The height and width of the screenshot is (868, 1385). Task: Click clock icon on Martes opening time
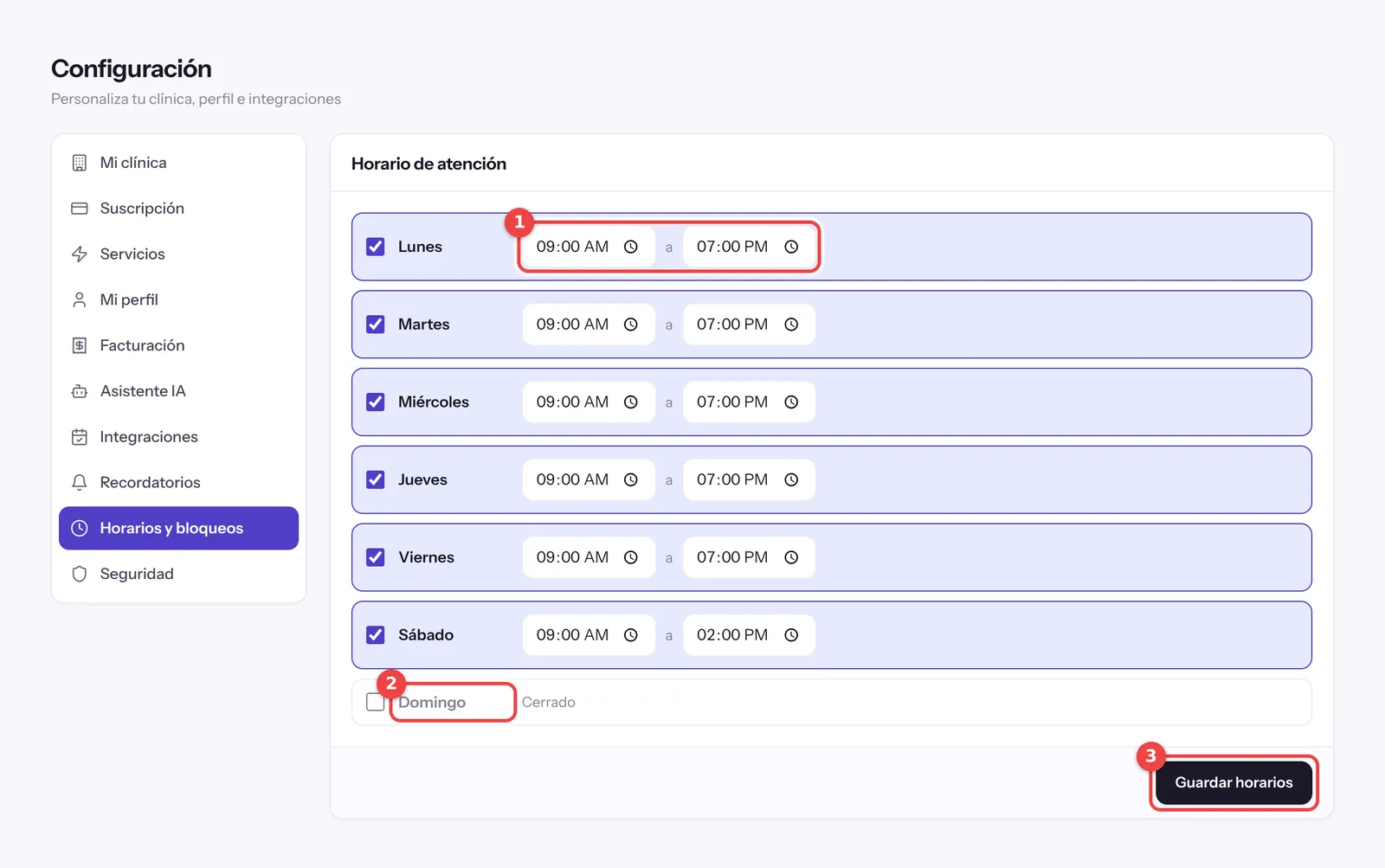(x=631, y=325)
